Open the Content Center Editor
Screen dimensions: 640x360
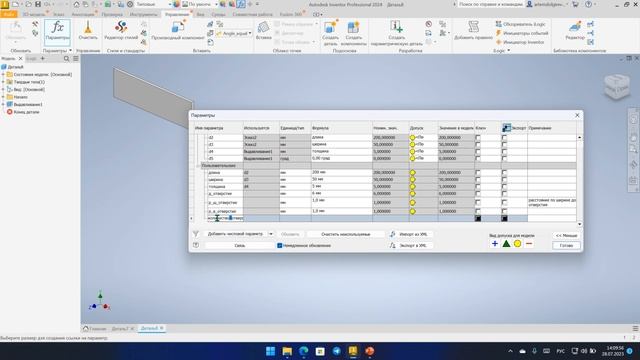[x=575, y=31]
